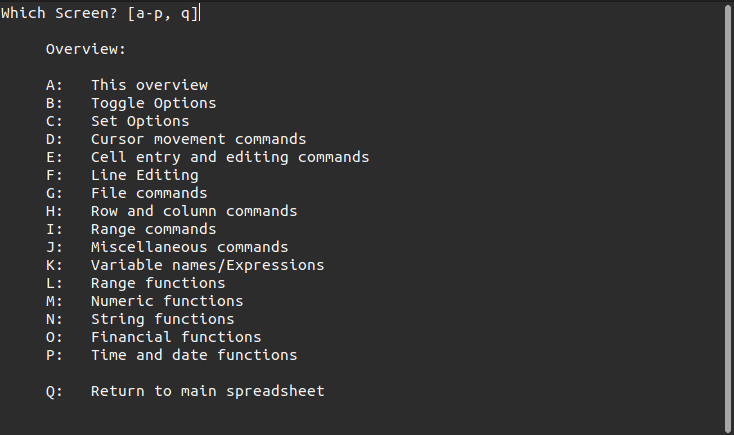The image size is (734, 435).
Task: Select the 'B: Toggle Options' line
Action: (131, 103)
